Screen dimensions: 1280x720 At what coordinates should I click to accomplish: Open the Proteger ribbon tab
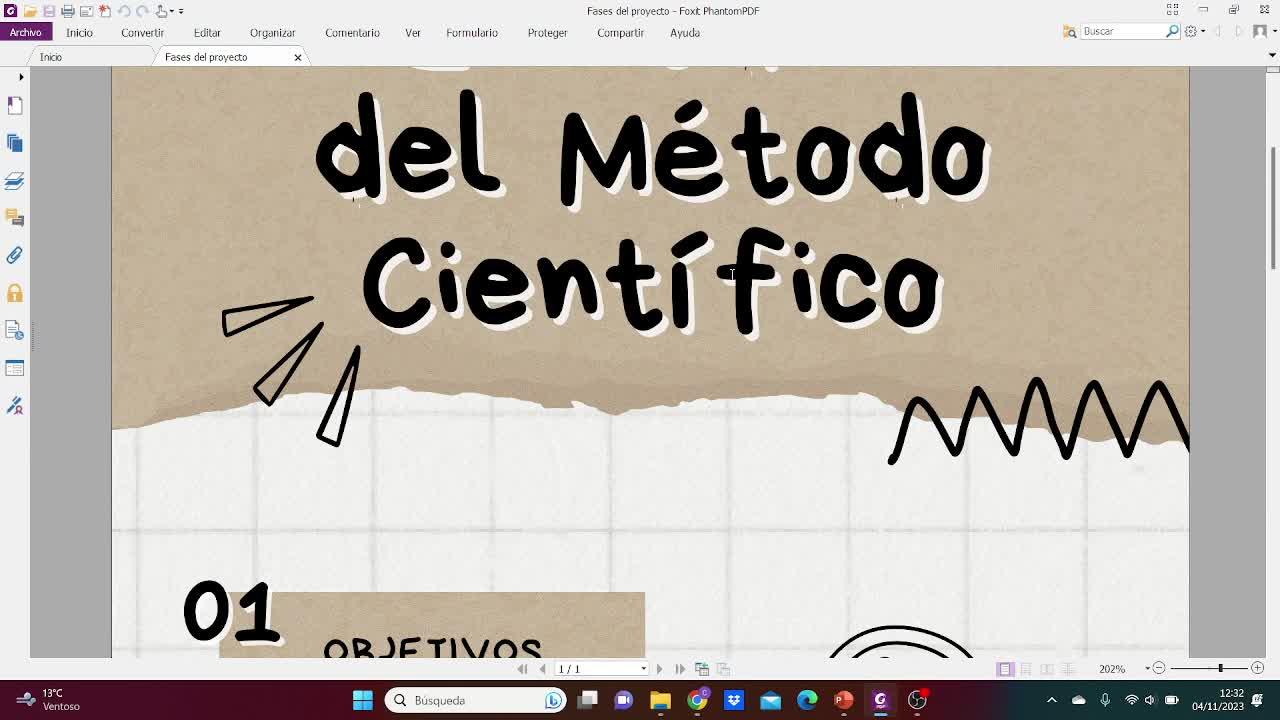pos(547,32)
